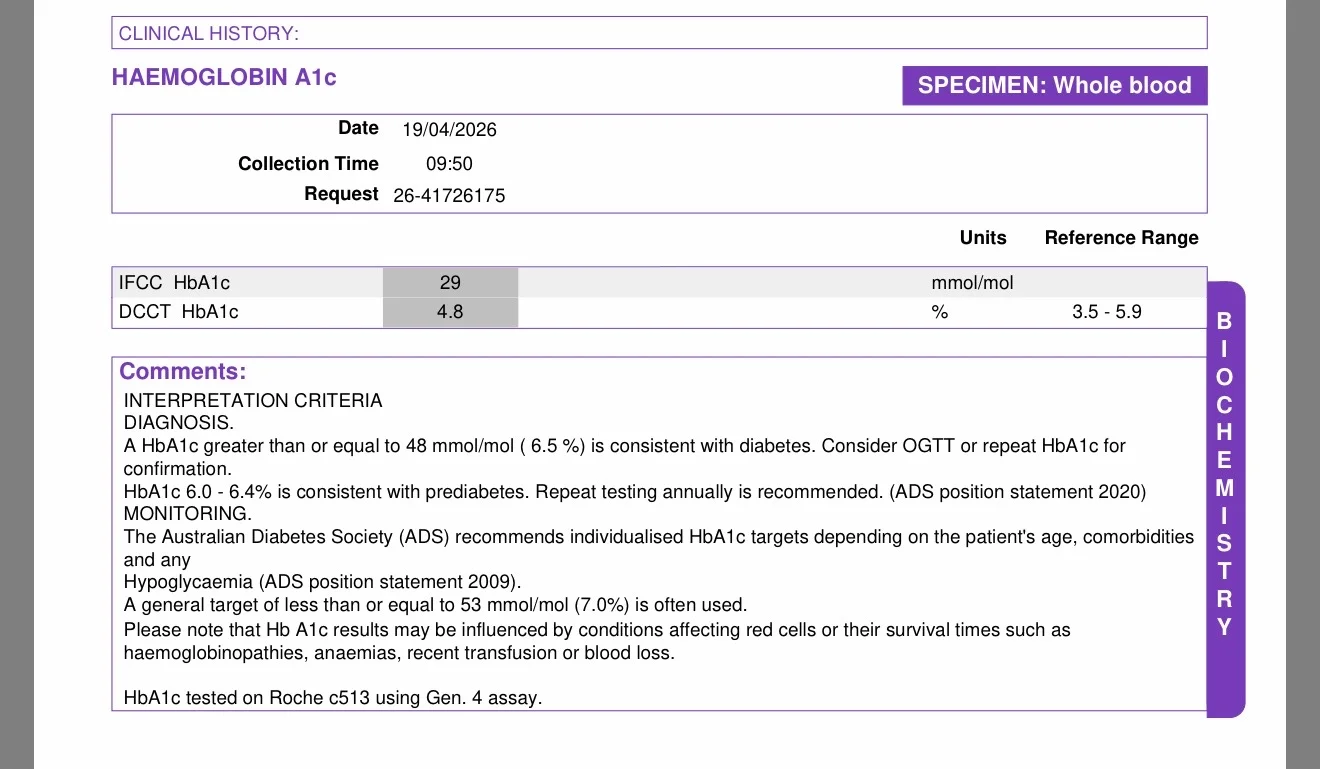
Task: Select the Roche c513 assay note
Action: tap(333, 698)
